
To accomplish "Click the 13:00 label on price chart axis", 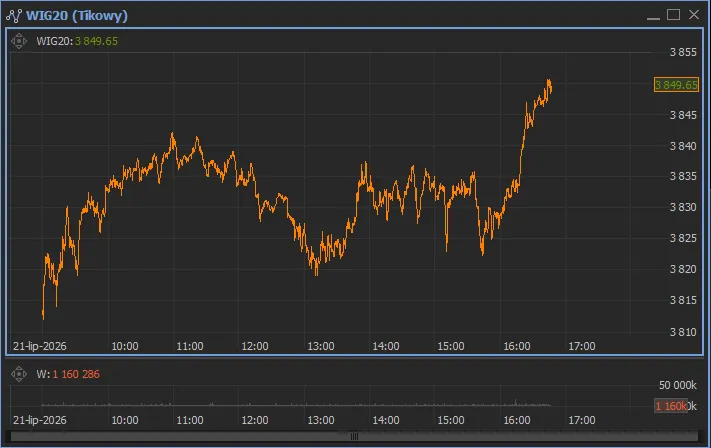I will point(321,346).
